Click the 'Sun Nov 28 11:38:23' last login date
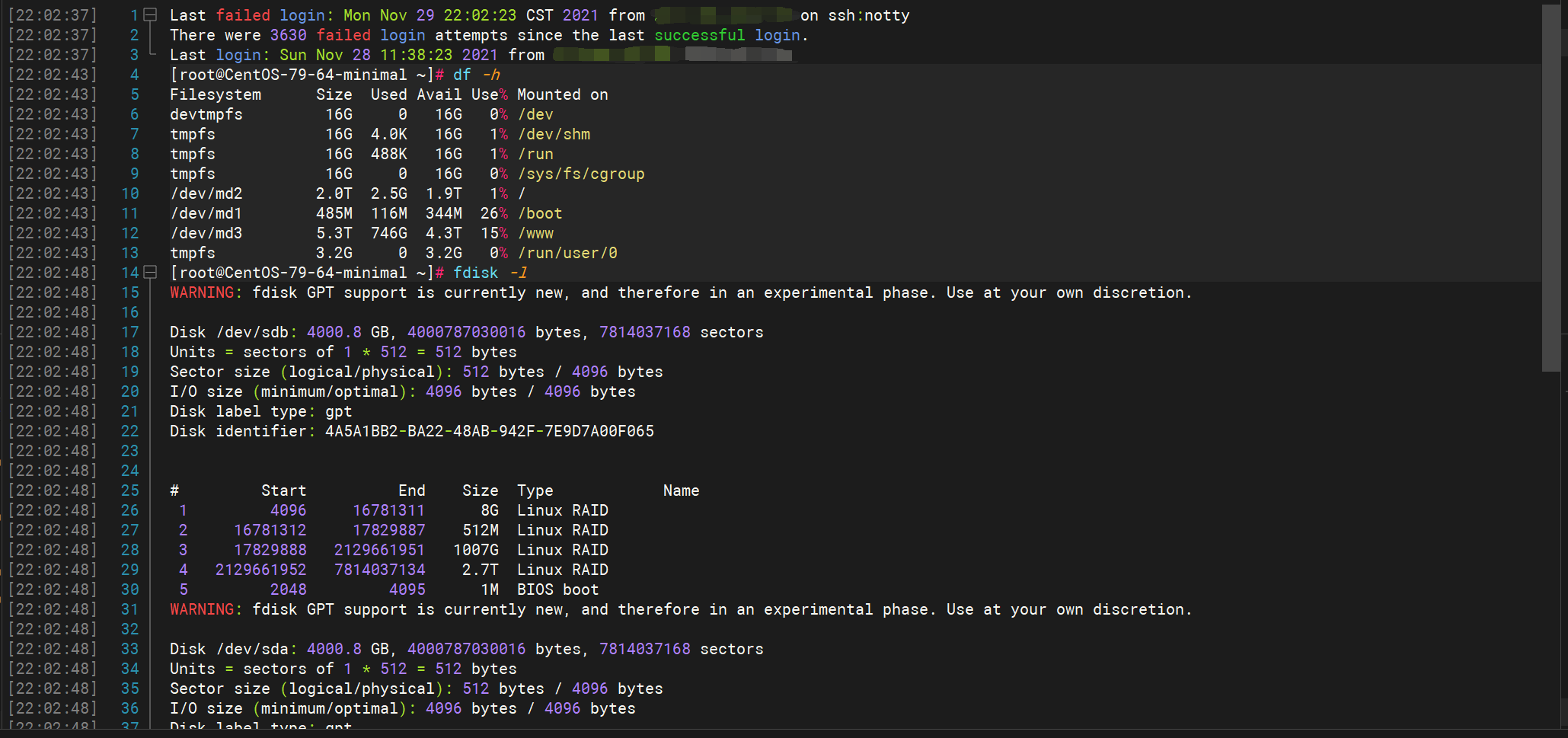The width and height of the screenshot is (1568, 738). click(x=366, y=55)
